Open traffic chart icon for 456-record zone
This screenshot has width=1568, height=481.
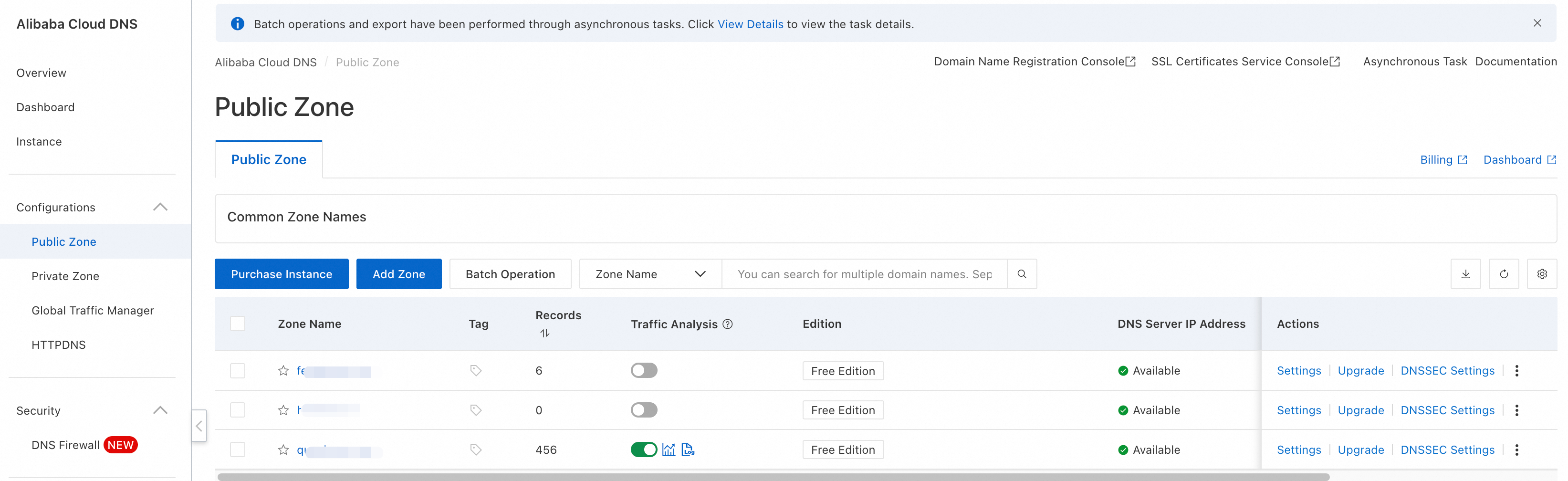click(x=669, y=450)
